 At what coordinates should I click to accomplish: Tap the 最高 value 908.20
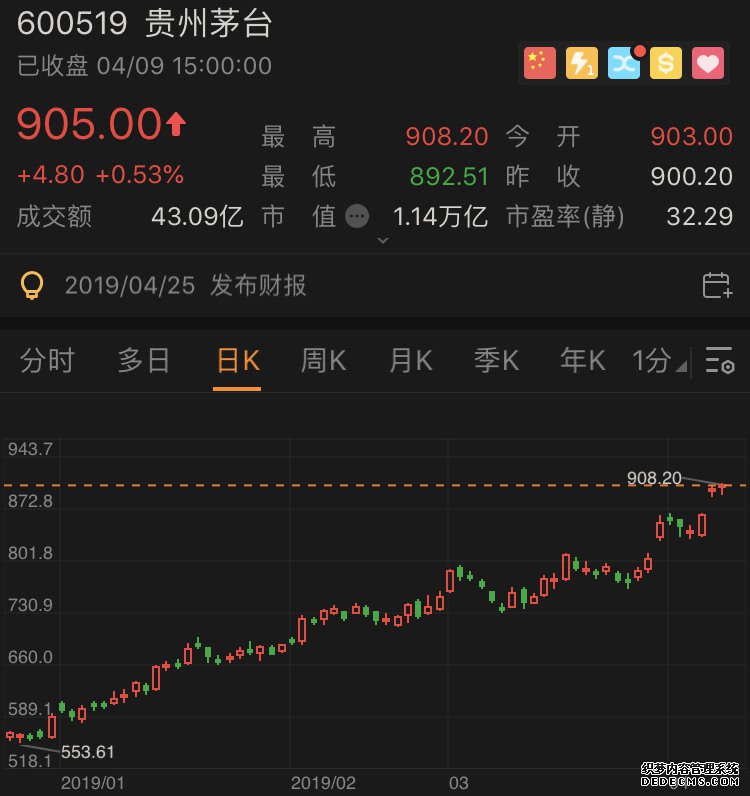[x=447, y=136]
